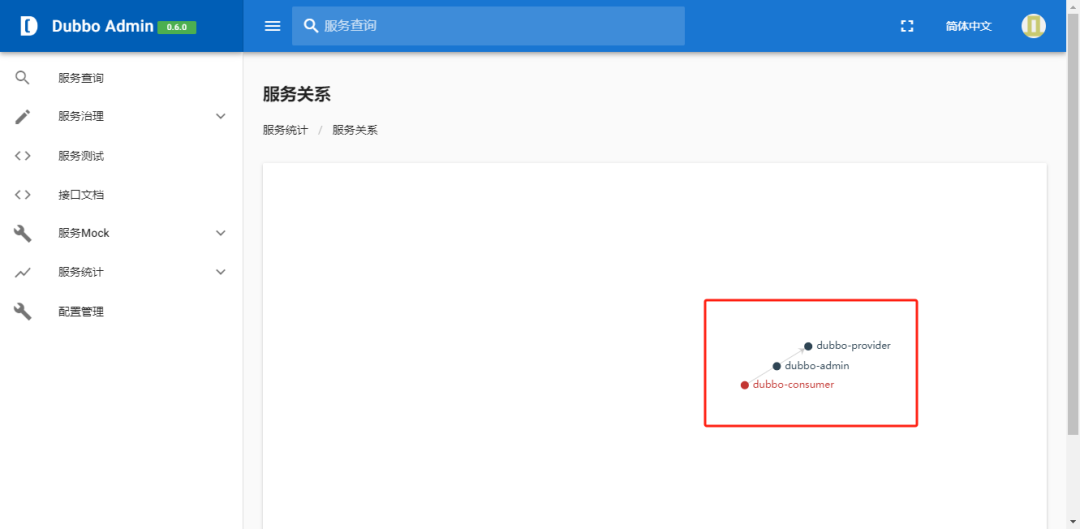Image resolution: width=1080 pixels, height=529 pixels.
Task: Open 服务治理 menu item
Action: (x=121, y=116)
